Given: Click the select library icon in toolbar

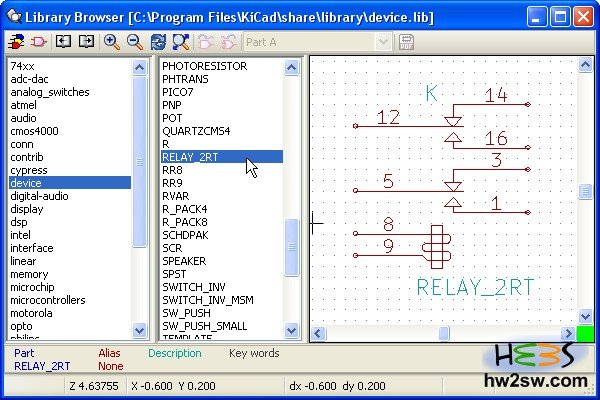Looking at the screenshot, I should coord(17,42).
